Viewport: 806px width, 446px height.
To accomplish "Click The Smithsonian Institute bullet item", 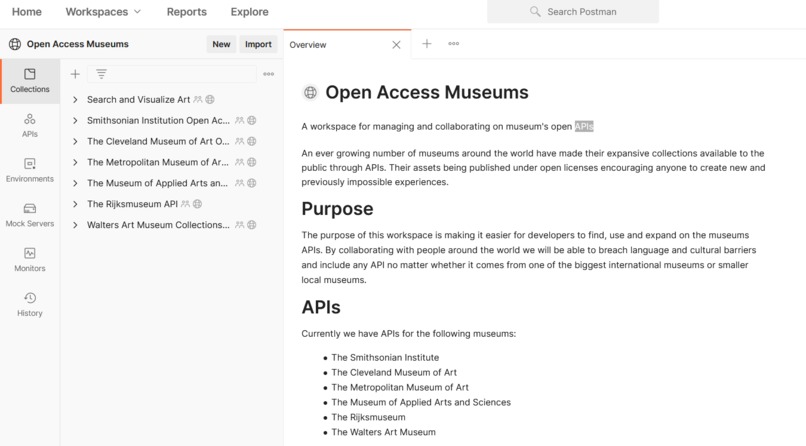I will point(385,358).
